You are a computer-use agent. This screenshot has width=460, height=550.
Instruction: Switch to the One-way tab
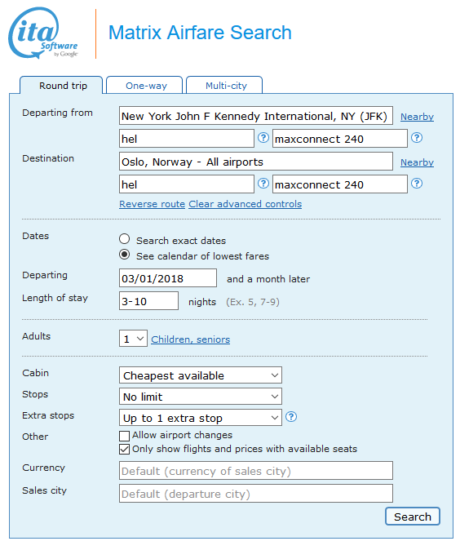[x=145, y=85]
